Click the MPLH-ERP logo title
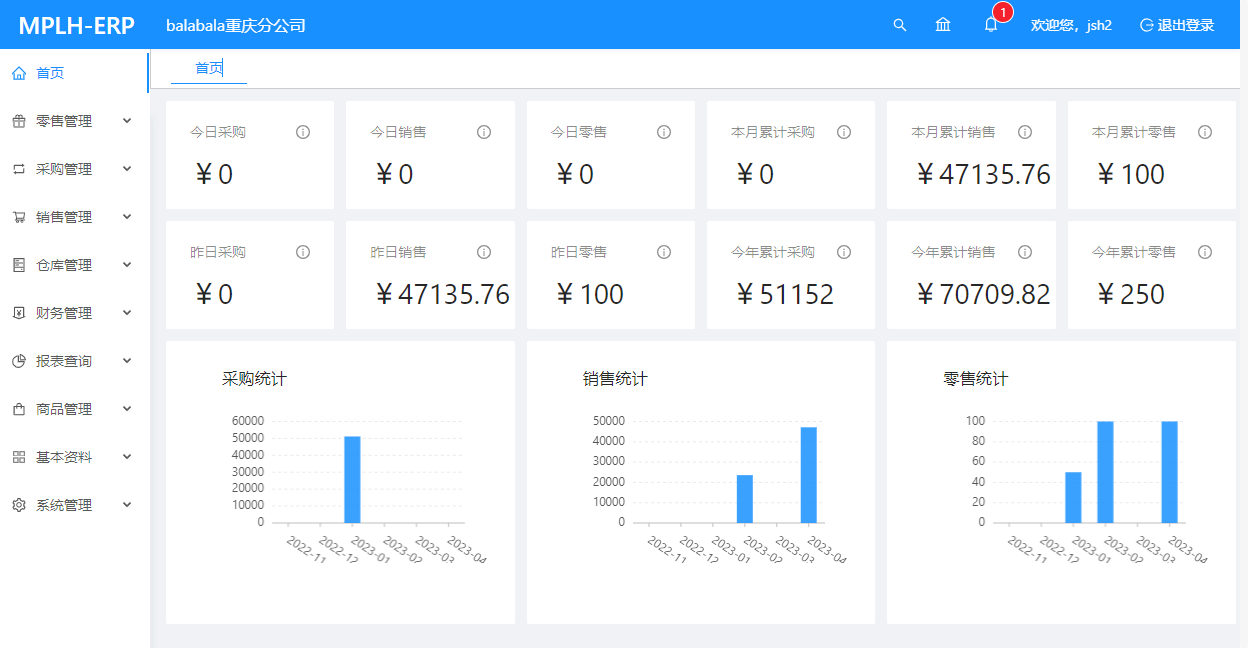This screenshot has width=1248, height=648. click(76, 25)
